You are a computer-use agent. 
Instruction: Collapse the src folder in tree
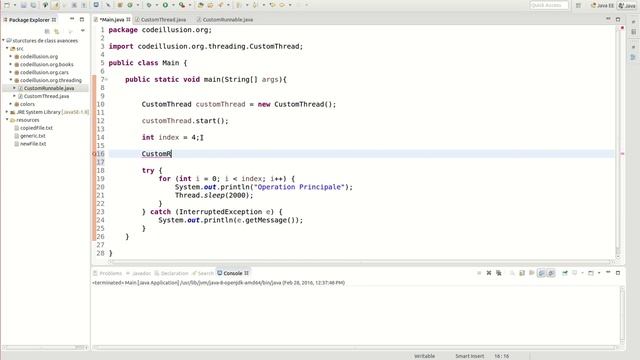click(x=7, y=48)
